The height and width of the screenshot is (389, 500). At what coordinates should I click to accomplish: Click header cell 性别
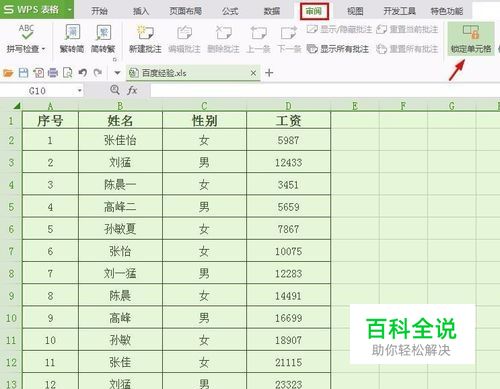[x=205, y=120]
